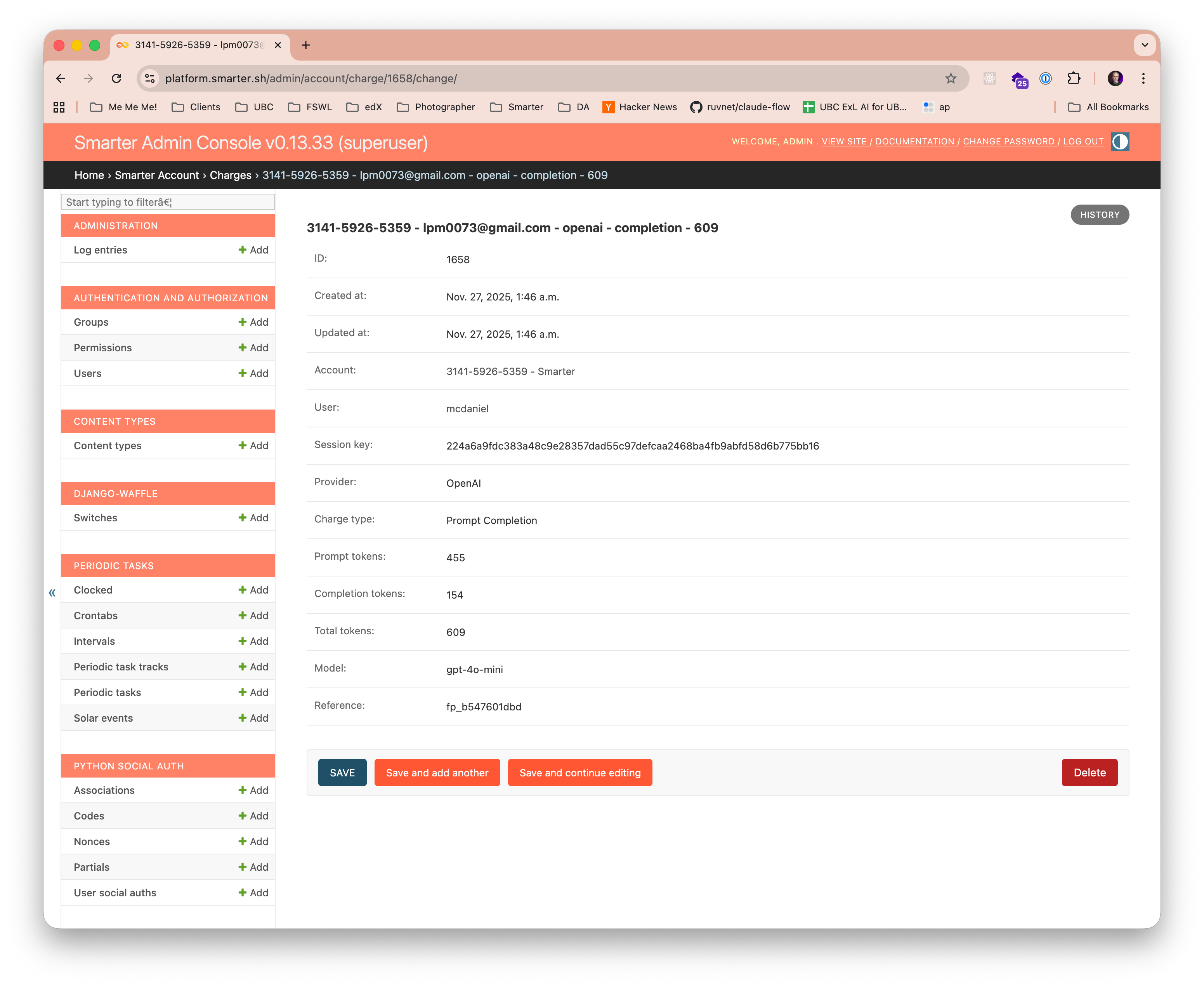This screenshot has height=986, width=1204.
Task: Go back with browser back arrow
Action: [61, 78]
